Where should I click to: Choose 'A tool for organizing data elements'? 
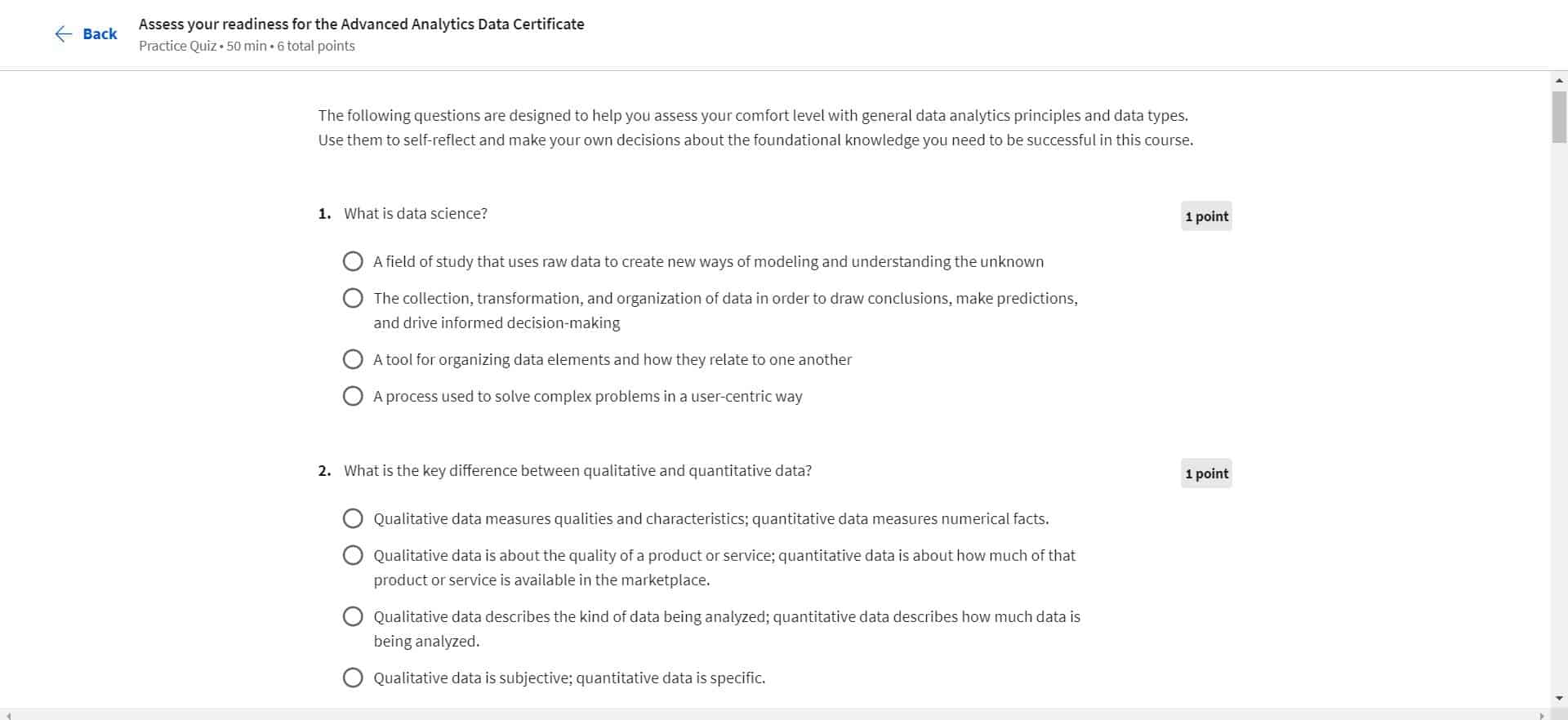coord(353,359)
